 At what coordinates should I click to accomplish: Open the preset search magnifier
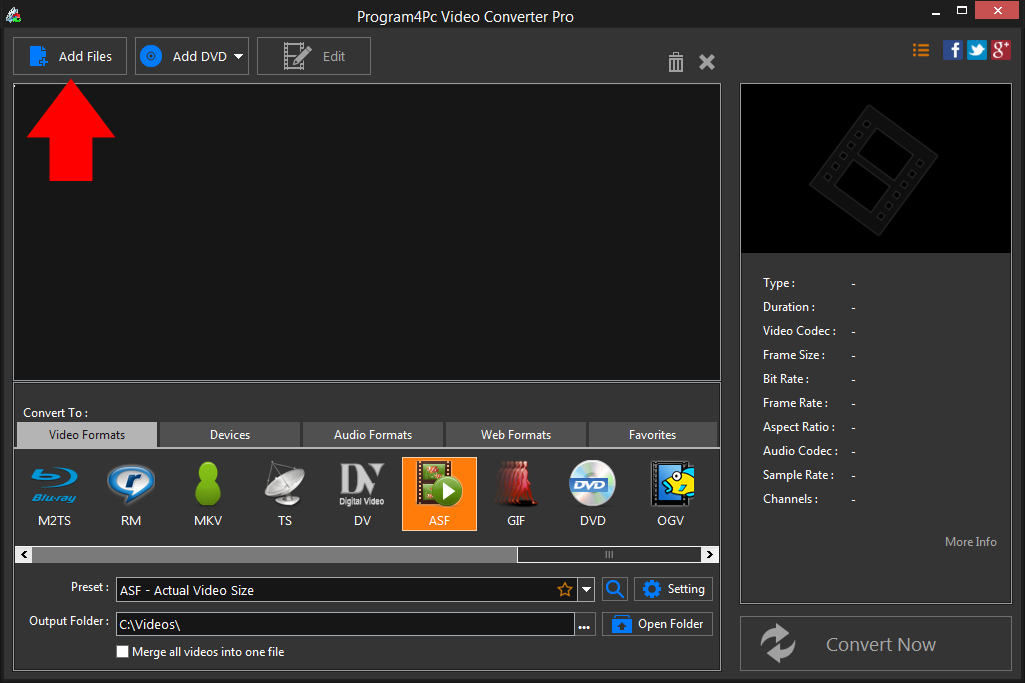(614, 589)
